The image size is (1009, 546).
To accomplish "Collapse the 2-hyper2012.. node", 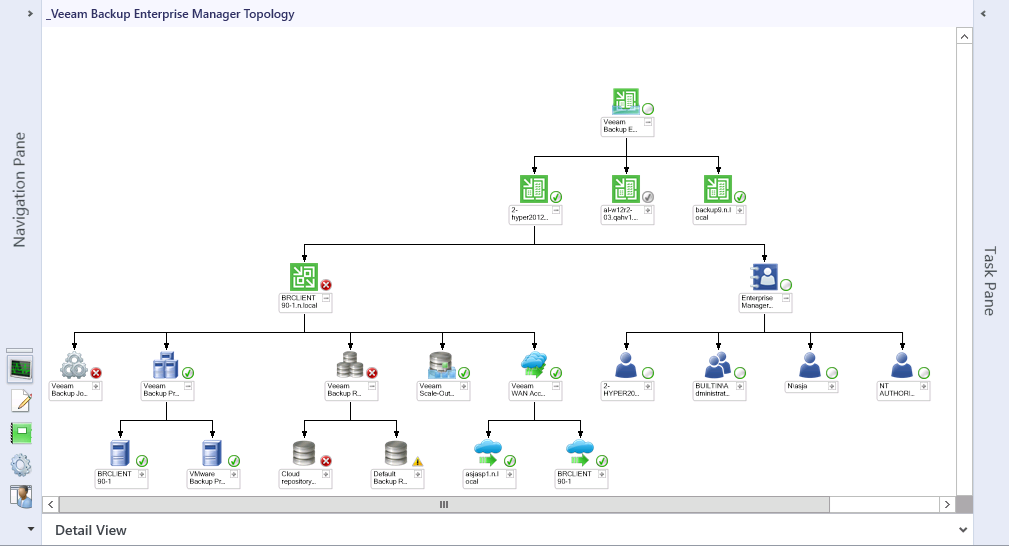I will pos(556,211).
